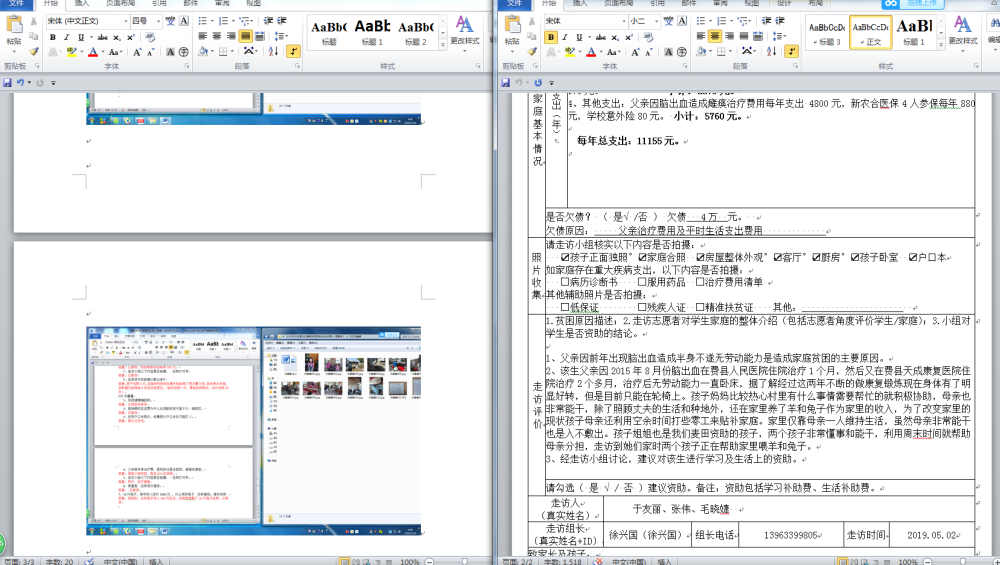Image resolution: width=1000 pixels, height=565 pixels.
Task: Toggle 厨房 checkbox
Action: 816,258
